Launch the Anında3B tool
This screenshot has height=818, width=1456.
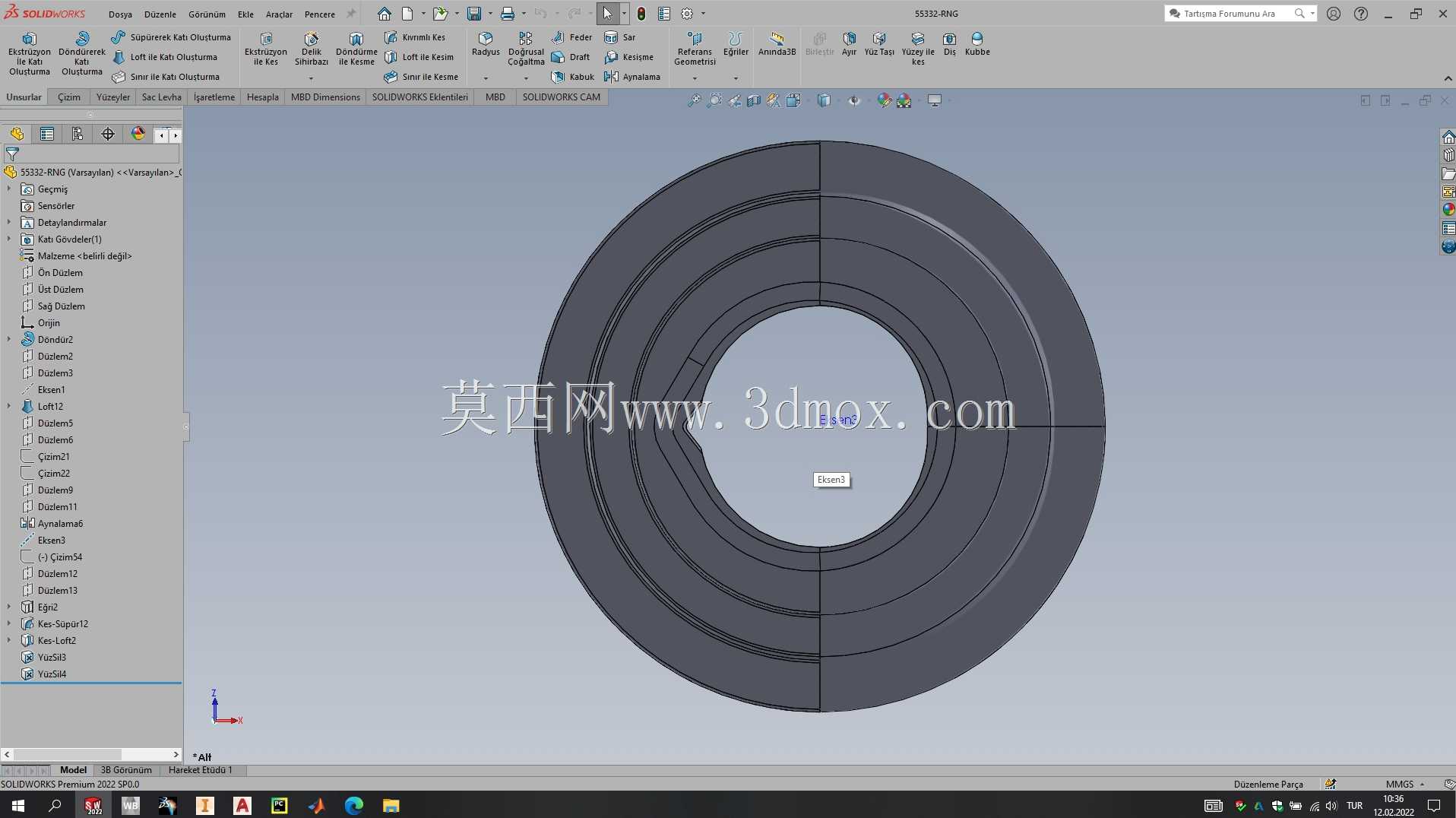[x=777, y=44]
